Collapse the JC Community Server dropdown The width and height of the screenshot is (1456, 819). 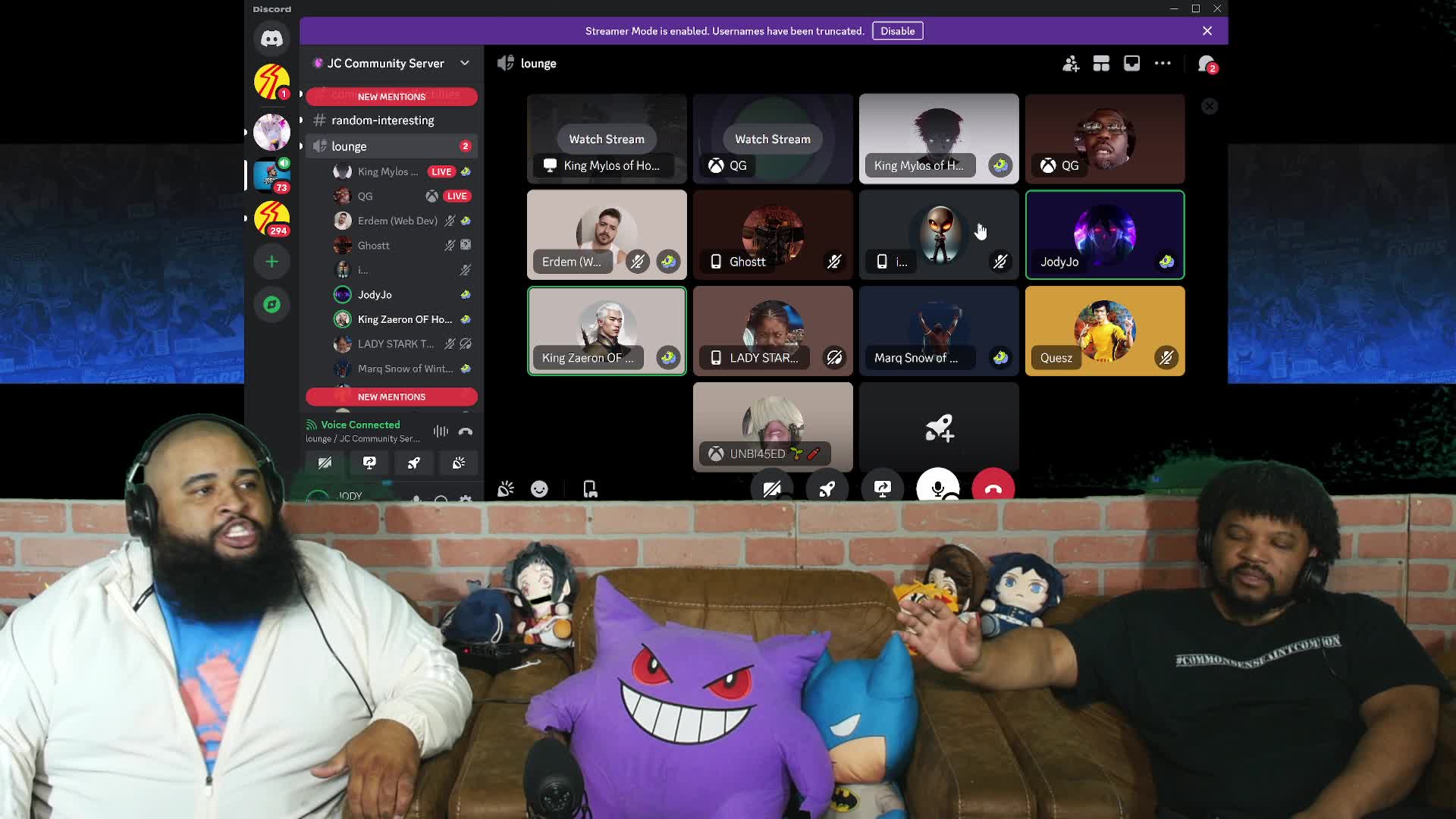pos(464,64)
